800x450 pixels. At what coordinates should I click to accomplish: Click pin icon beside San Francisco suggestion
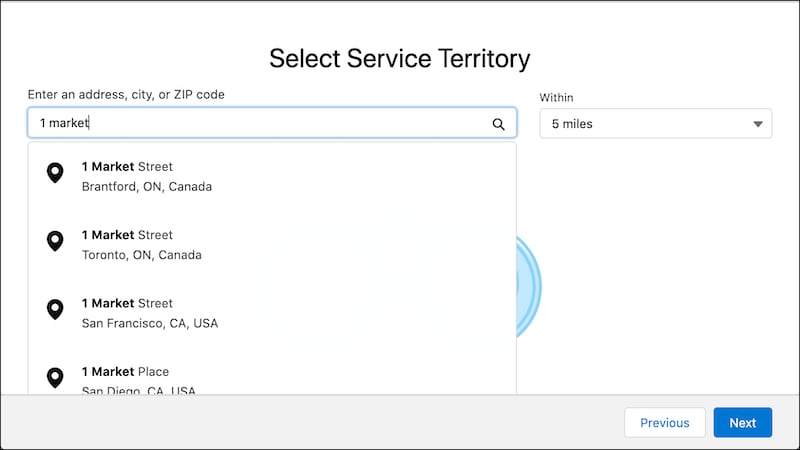click(x=55, y=310)
